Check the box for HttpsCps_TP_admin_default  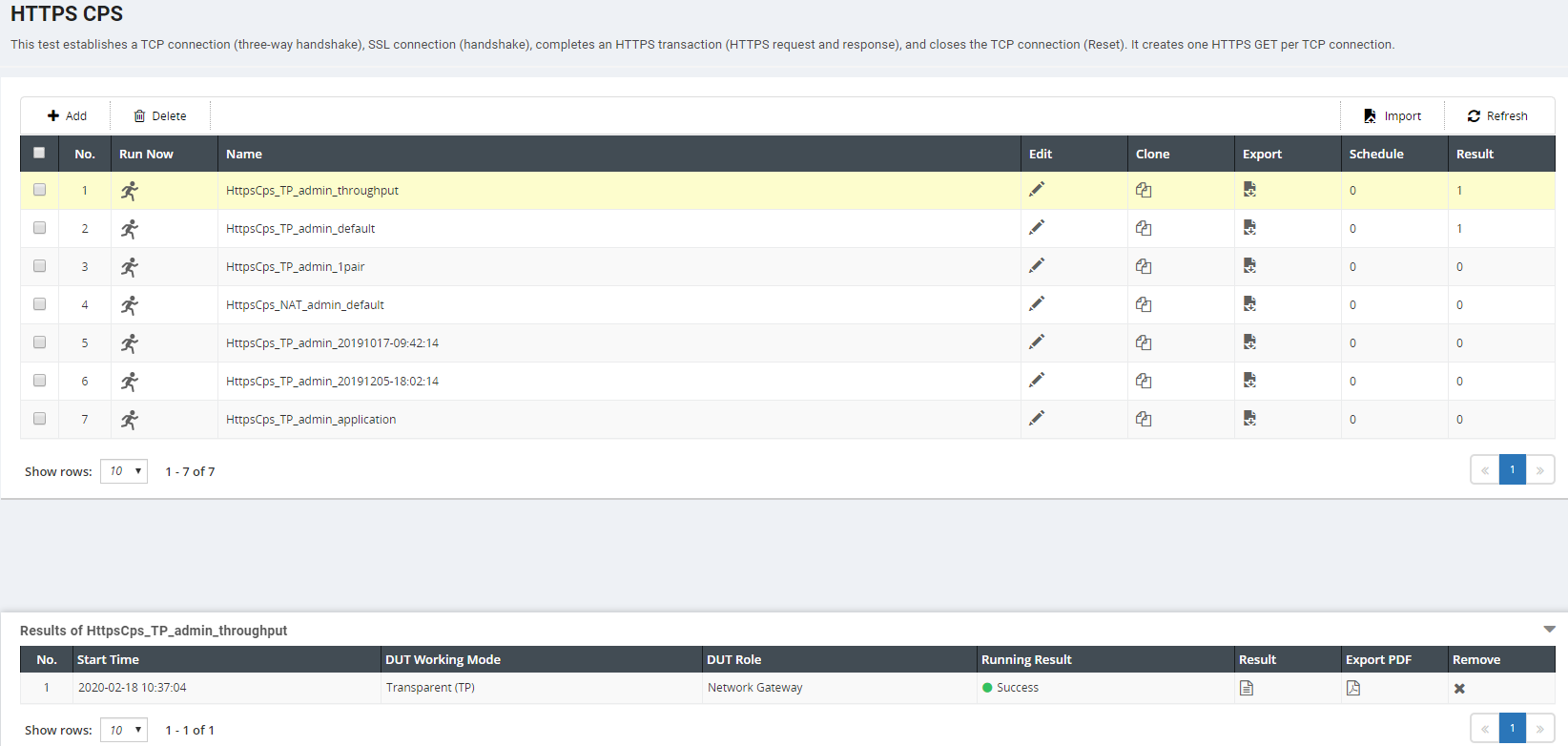click(39, 228)
